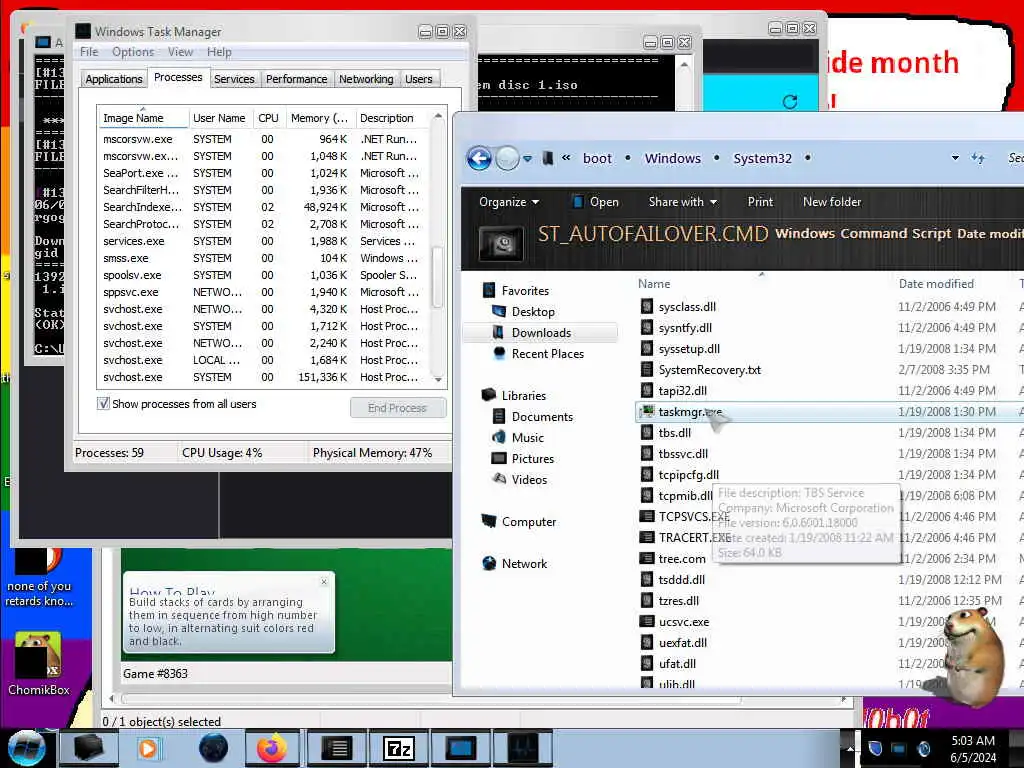This screenshot has height=768, width=1024.
Task: Select the tapi32.dll file
Action: click(682, 391)
